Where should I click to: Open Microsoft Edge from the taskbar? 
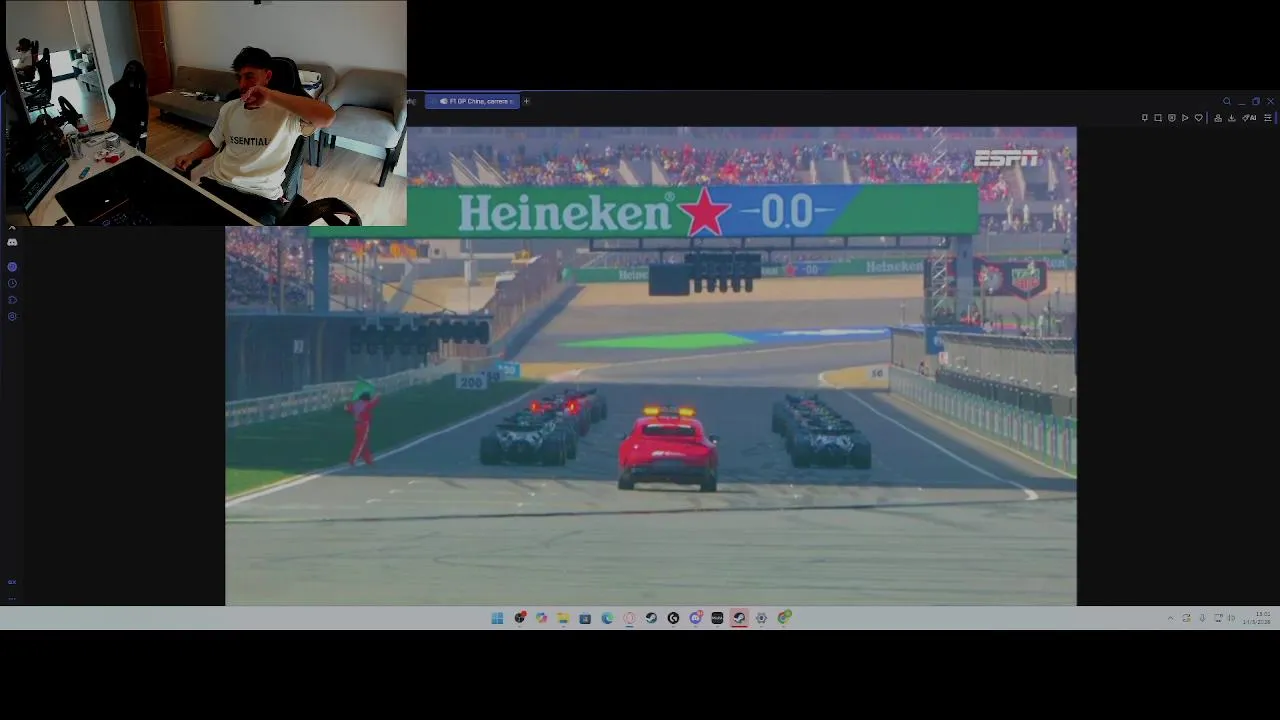(607, 618)
